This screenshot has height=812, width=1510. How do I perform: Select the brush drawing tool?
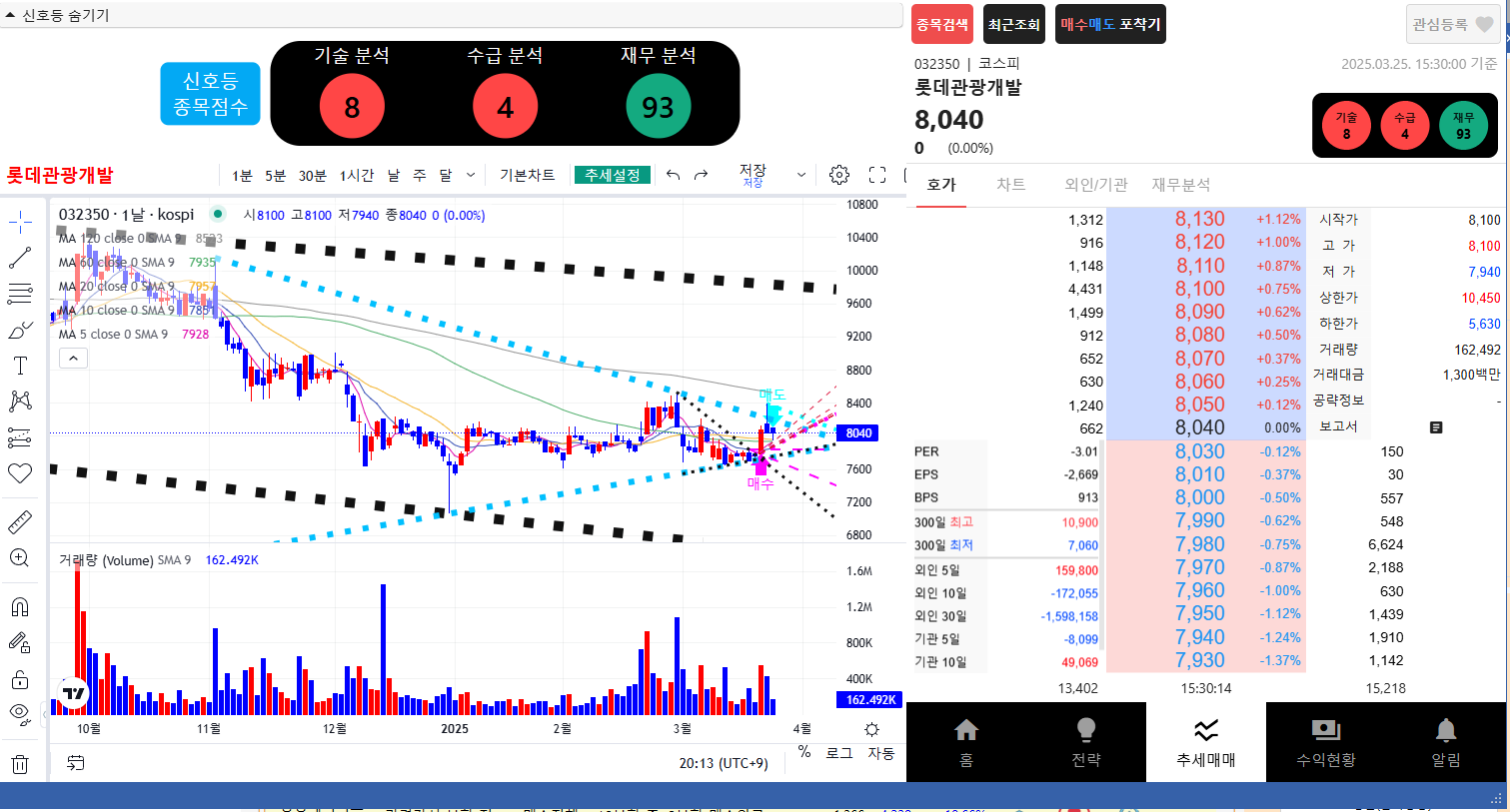click(x=20, y=330)
